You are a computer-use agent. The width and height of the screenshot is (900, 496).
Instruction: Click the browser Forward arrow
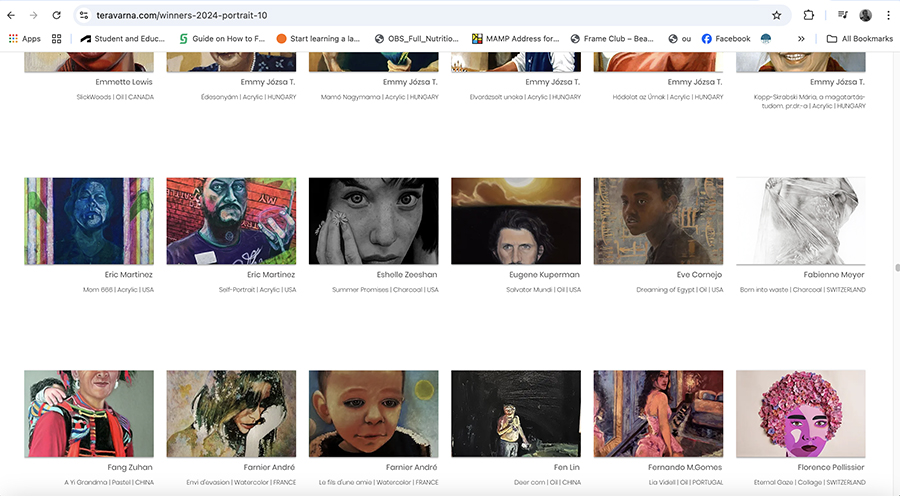pos(33,16)
